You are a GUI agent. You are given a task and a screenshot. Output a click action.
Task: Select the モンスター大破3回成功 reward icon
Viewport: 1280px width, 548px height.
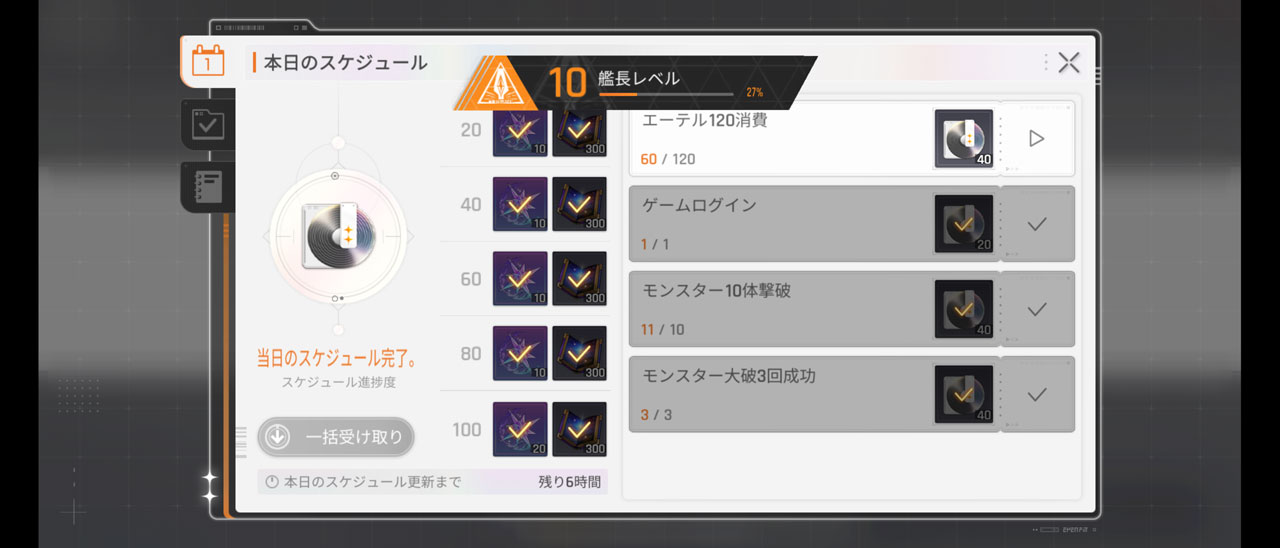964,394
